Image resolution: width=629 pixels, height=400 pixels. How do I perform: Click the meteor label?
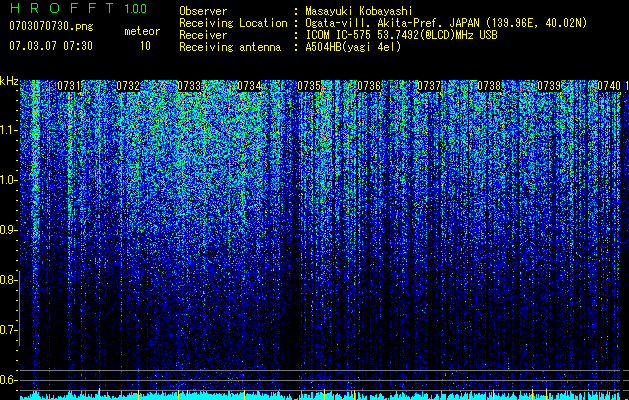coord(142,31)
